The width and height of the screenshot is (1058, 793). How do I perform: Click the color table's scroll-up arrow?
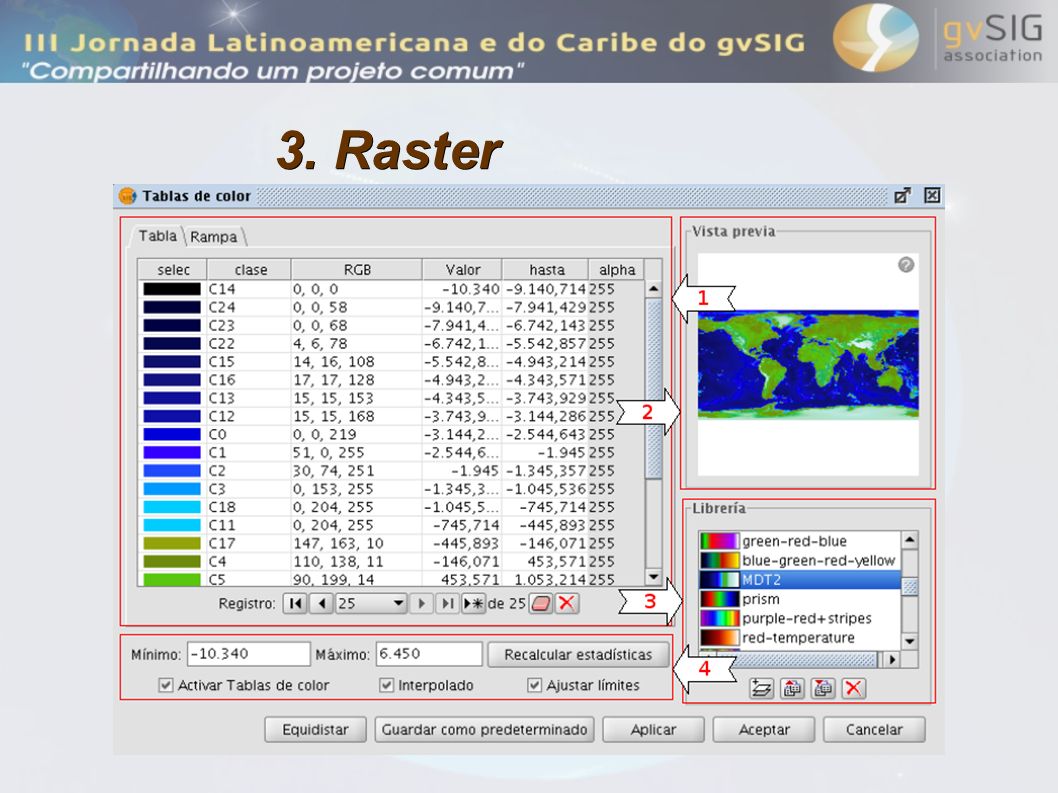653,290
